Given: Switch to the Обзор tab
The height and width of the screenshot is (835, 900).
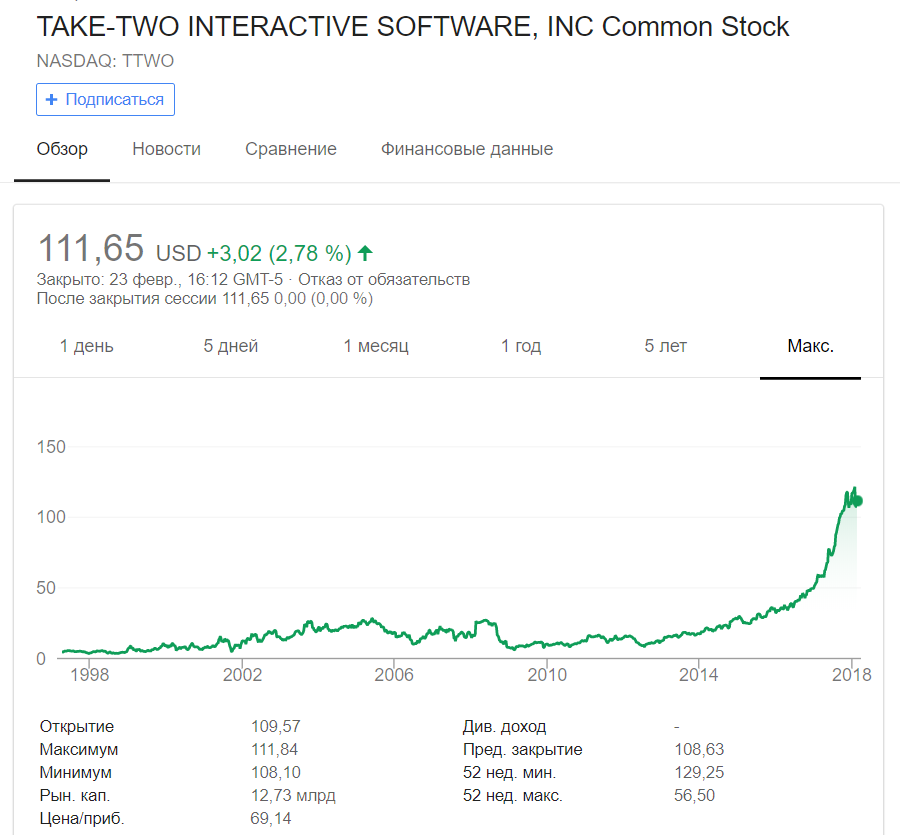Looking at the screenshot, I should (x=62, y=149).
